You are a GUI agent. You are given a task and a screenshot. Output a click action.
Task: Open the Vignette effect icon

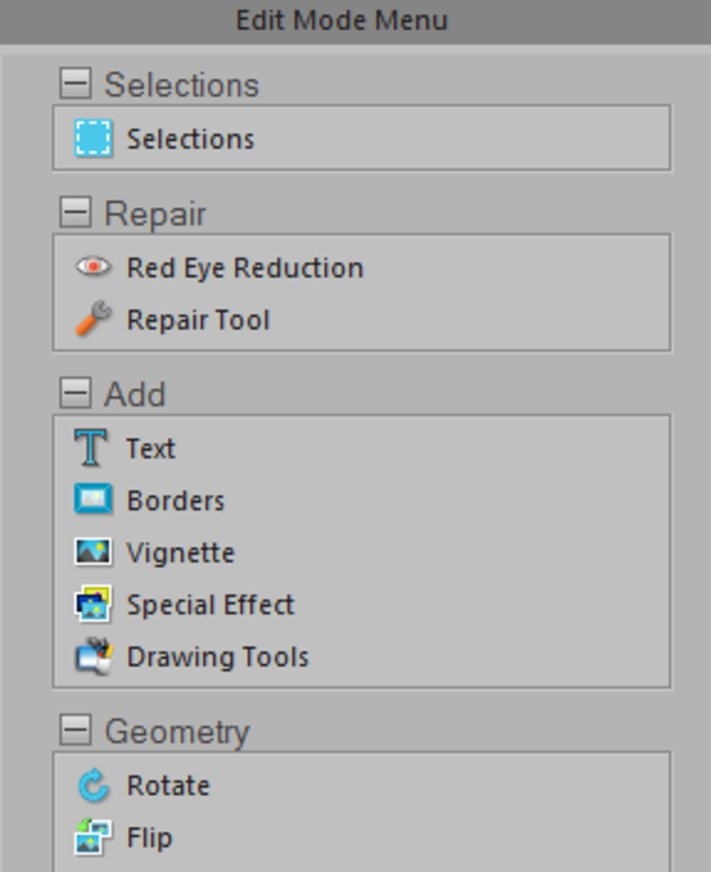(x=93, y=552)
